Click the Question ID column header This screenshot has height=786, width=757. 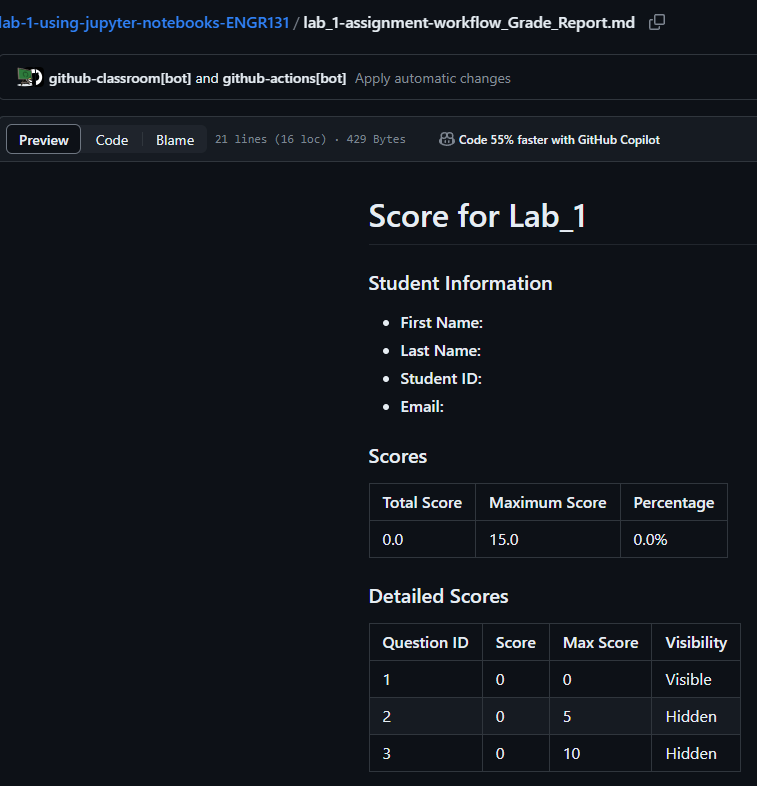426,643
